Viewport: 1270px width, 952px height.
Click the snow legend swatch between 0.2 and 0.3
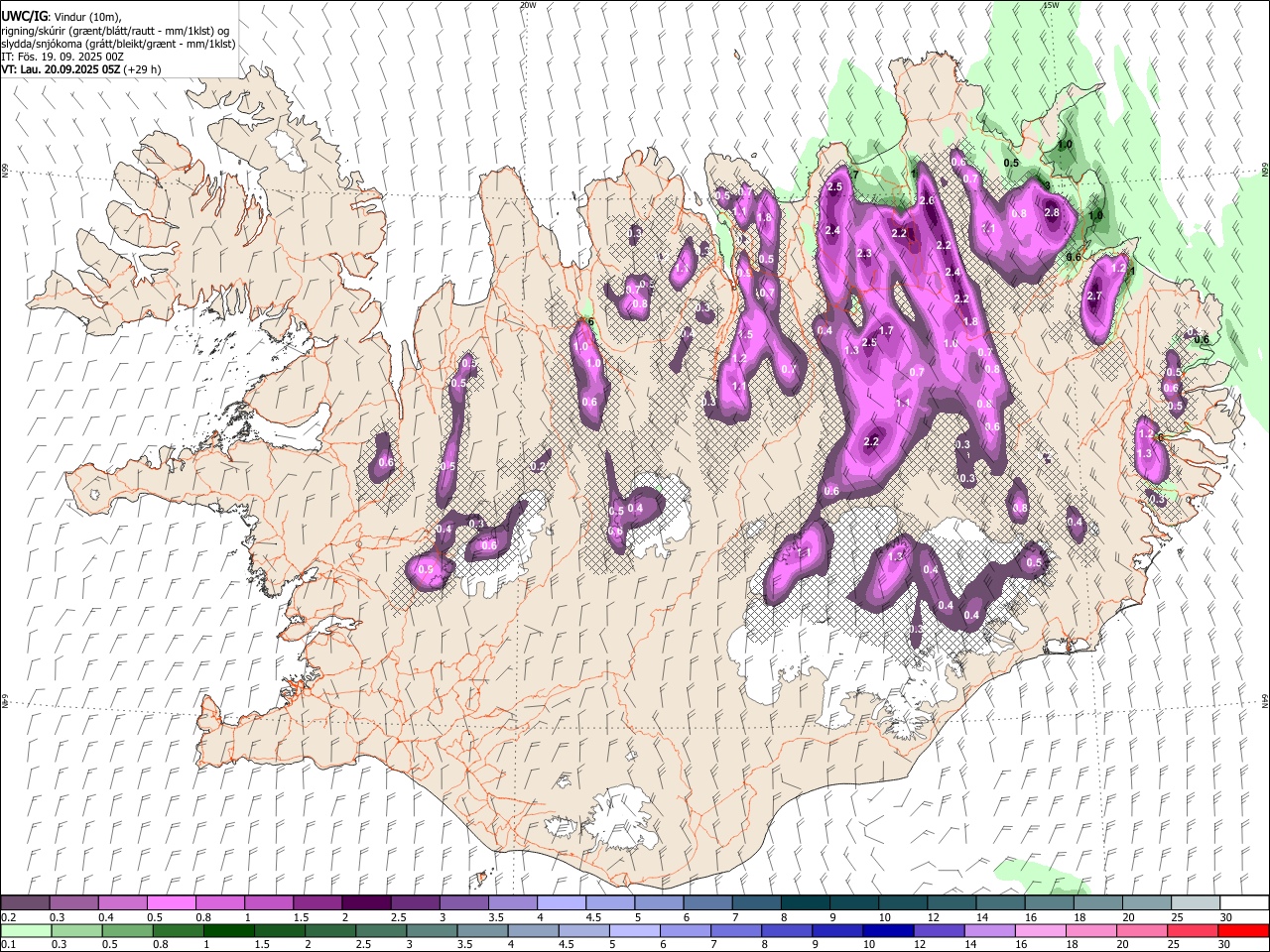coord(26,903)
